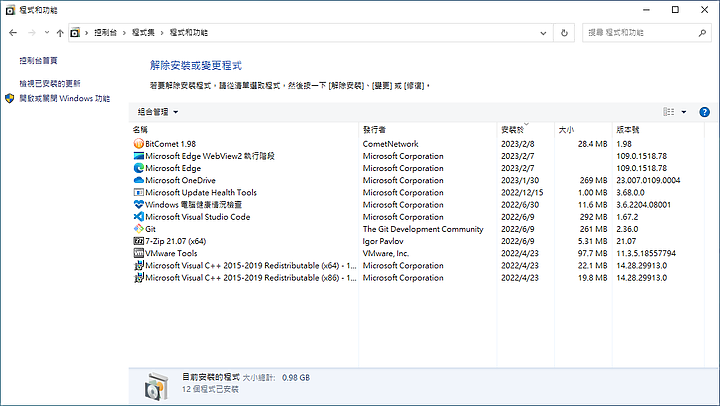
Task: Click the Microsoft Update Health Tools icon
Action: [x=139, y=192]
